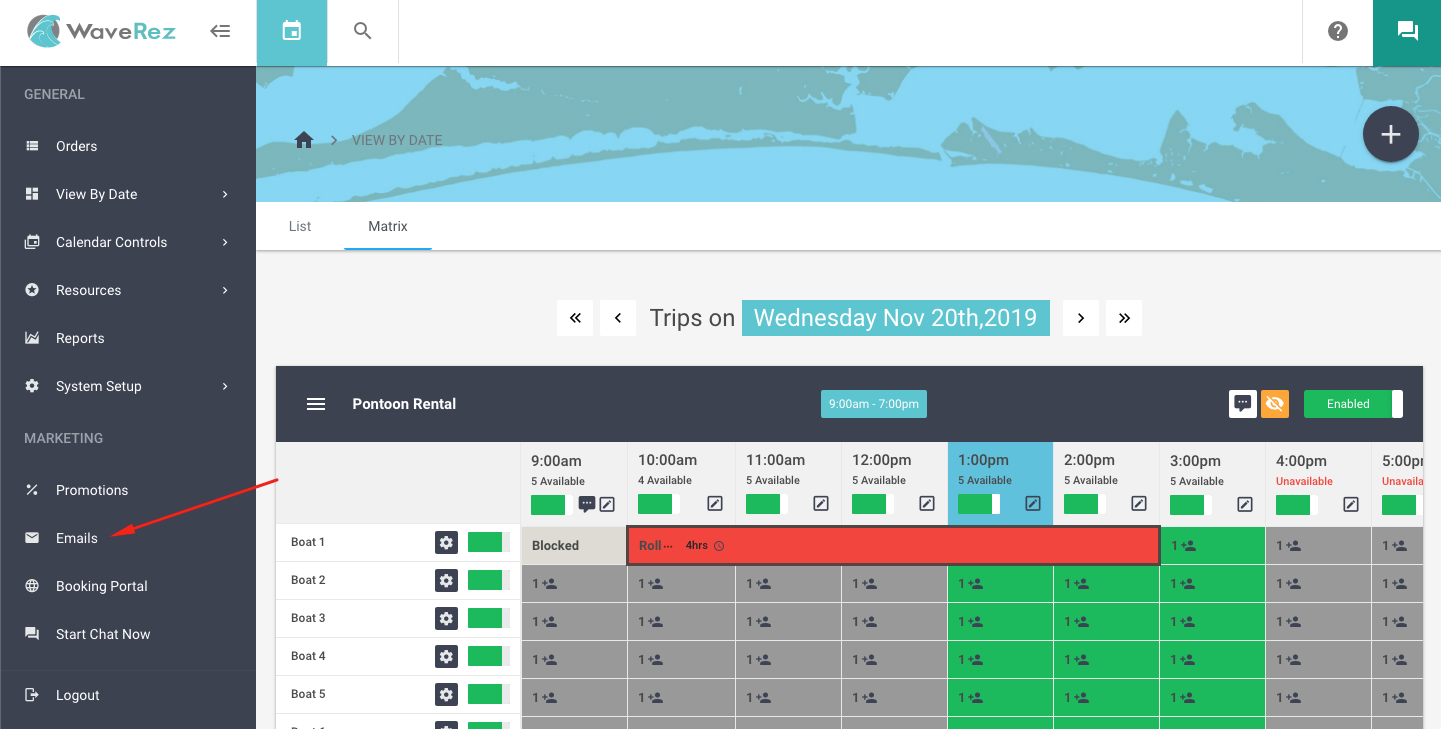The width and height of the screenshot is (1441, 729).
Task: Edit the 11:00am time slot
Action: 821,504
